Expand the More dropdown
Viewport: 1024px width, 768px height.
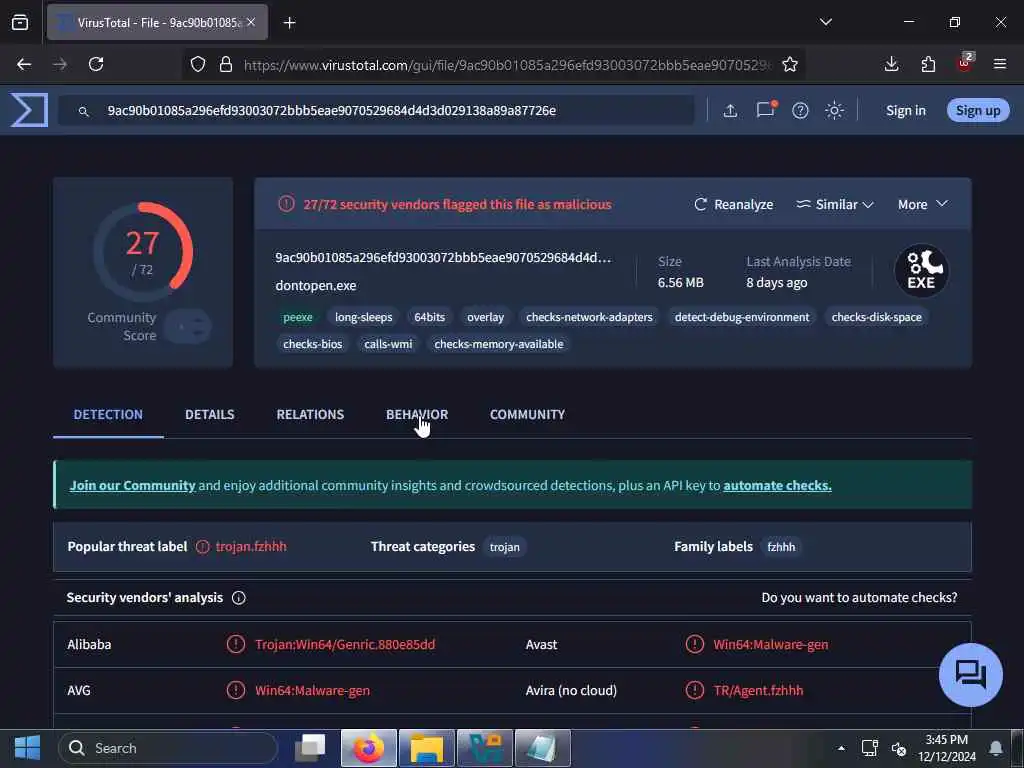tap(923, 204)
